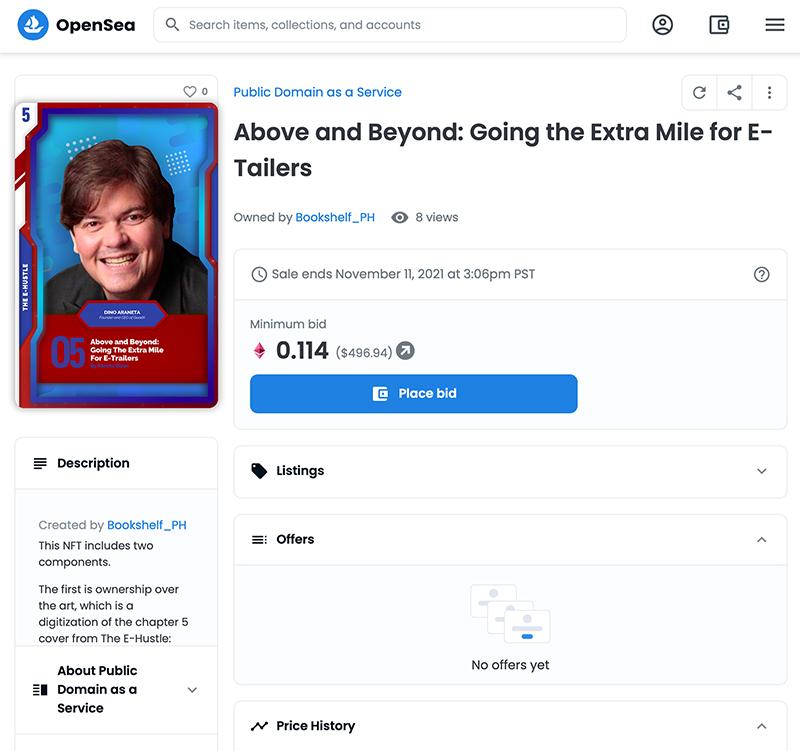The width and height of the screenshot is (800, 751).
Task: Open the Public Domain as a Service collection link
Action: tap(317, 92)
